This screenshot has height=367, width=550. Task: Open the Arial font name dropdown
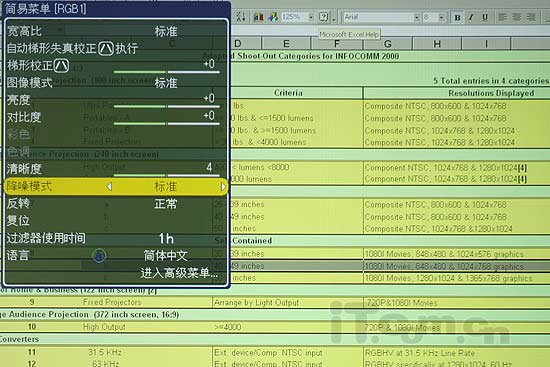417,17
